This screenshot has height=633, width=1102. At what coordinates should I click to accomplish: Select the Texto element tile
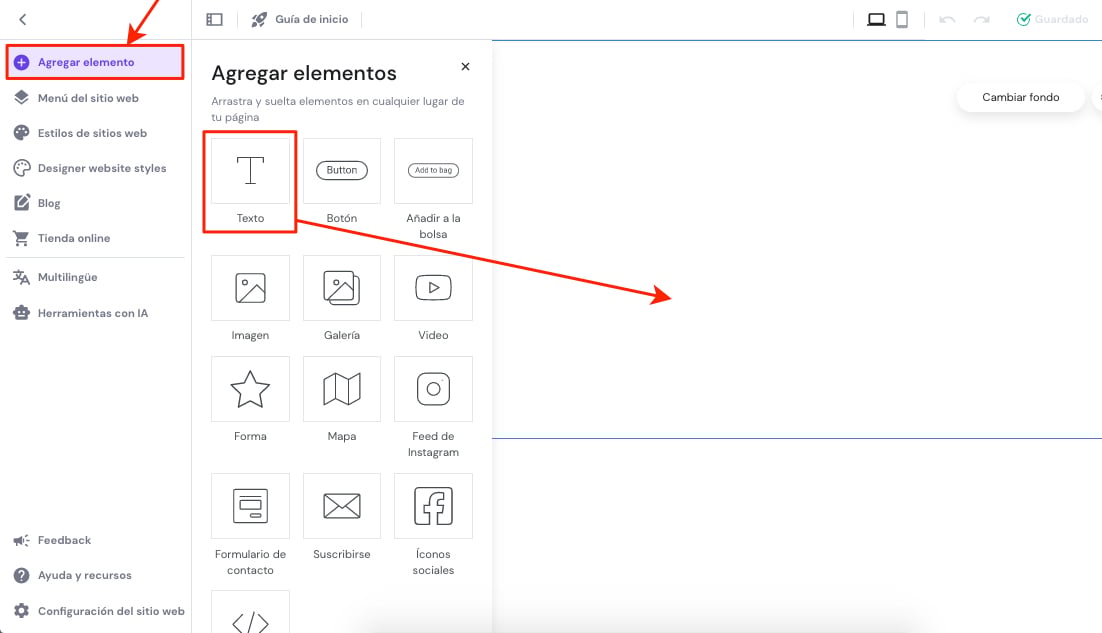250,172
